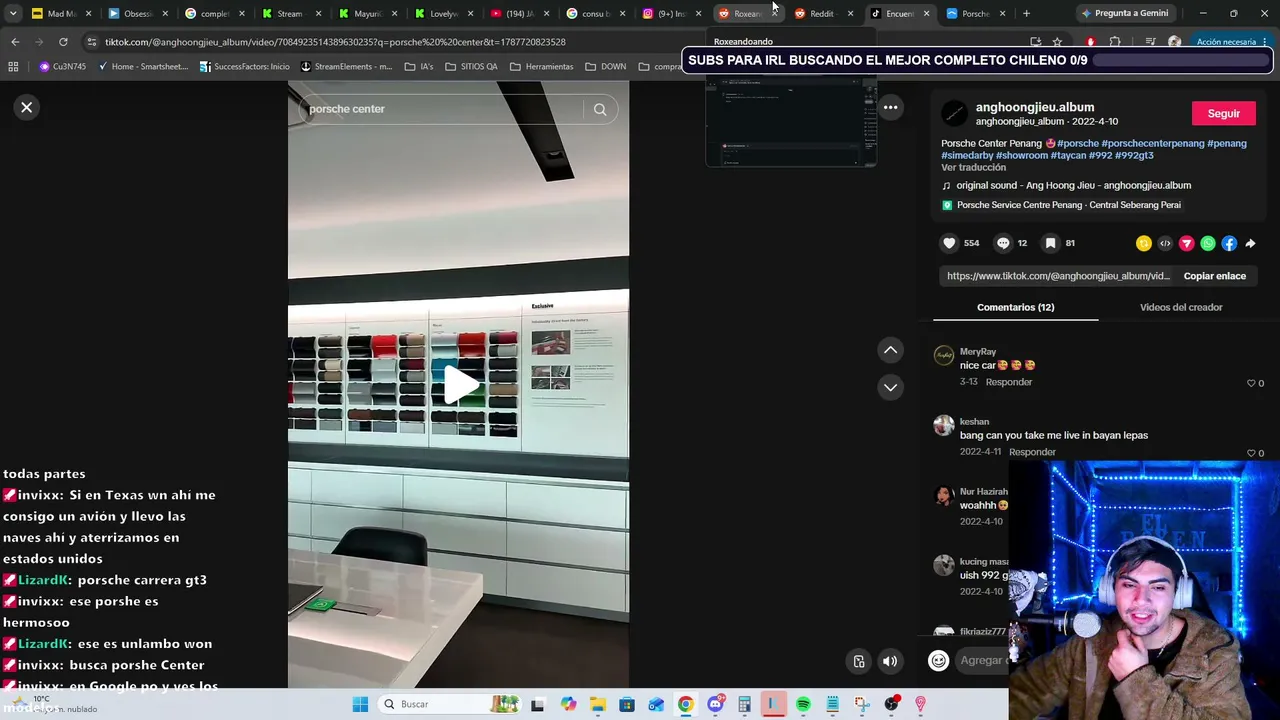Switch to the Obsess browser tab
The image size is (1280, 720).
coord(137,14)
